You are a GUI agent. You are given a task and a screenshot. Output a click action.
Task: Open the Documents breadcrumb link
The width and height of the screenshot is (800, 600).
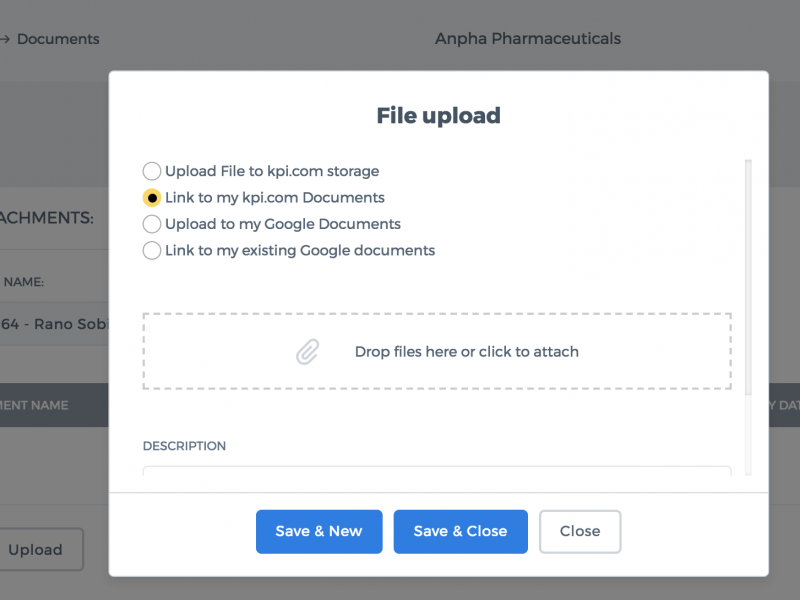[x=58, y=39]
